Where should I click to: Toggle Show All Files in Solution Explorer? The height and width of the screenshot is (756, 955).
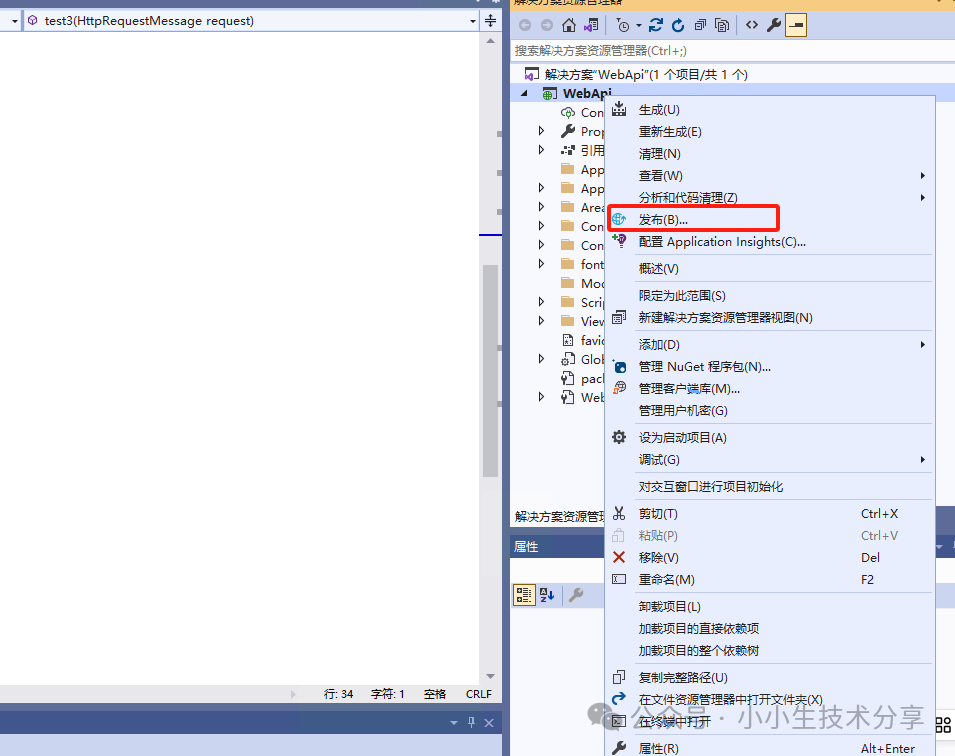tap(722, 25)
